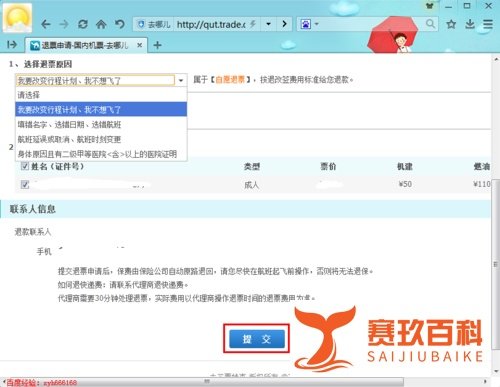500x387 pixels.
Task: Reload the page with the refresh icon
Action: (x=83, y=24)
